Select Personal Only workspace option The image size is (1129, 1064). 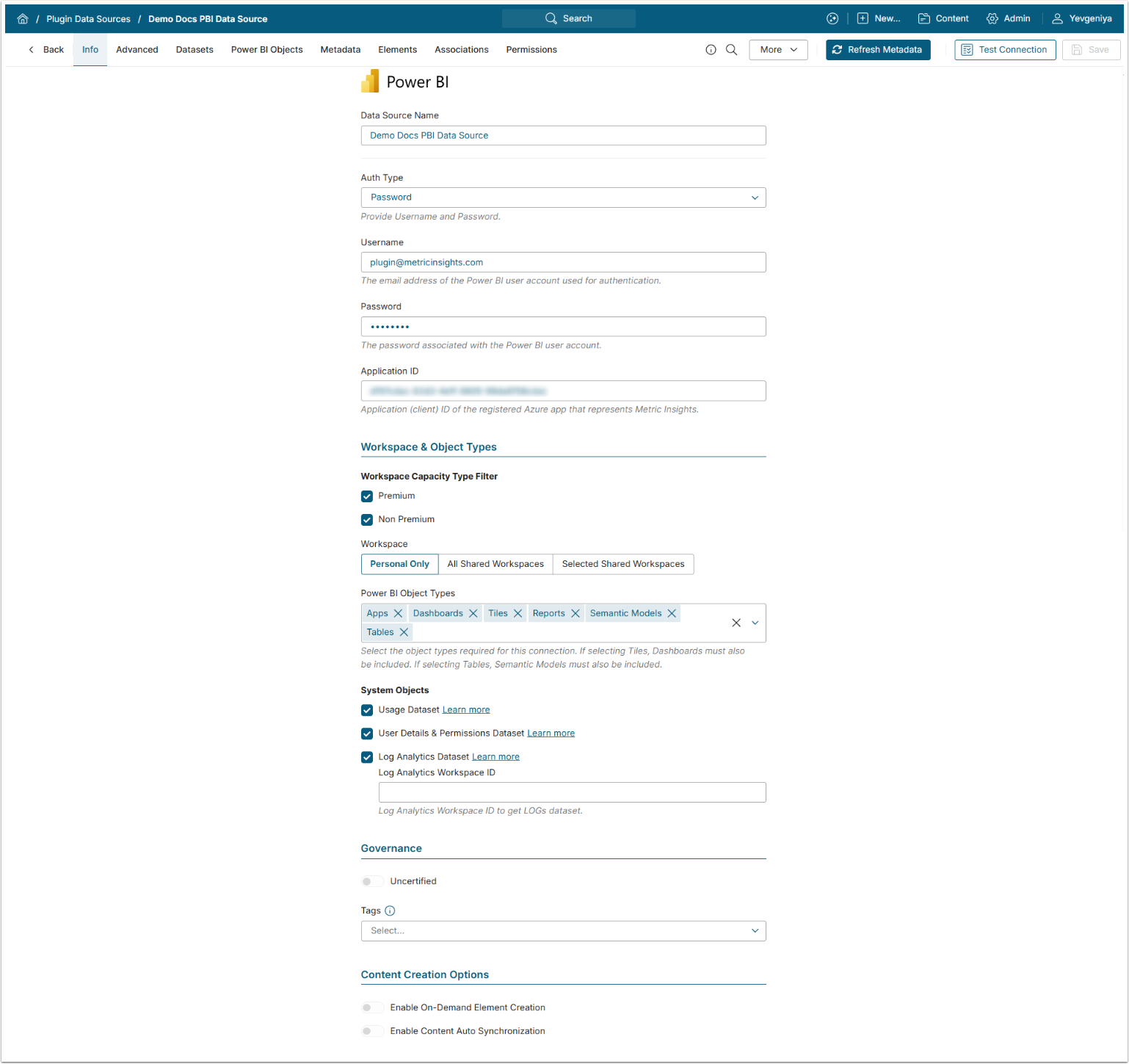399,565
